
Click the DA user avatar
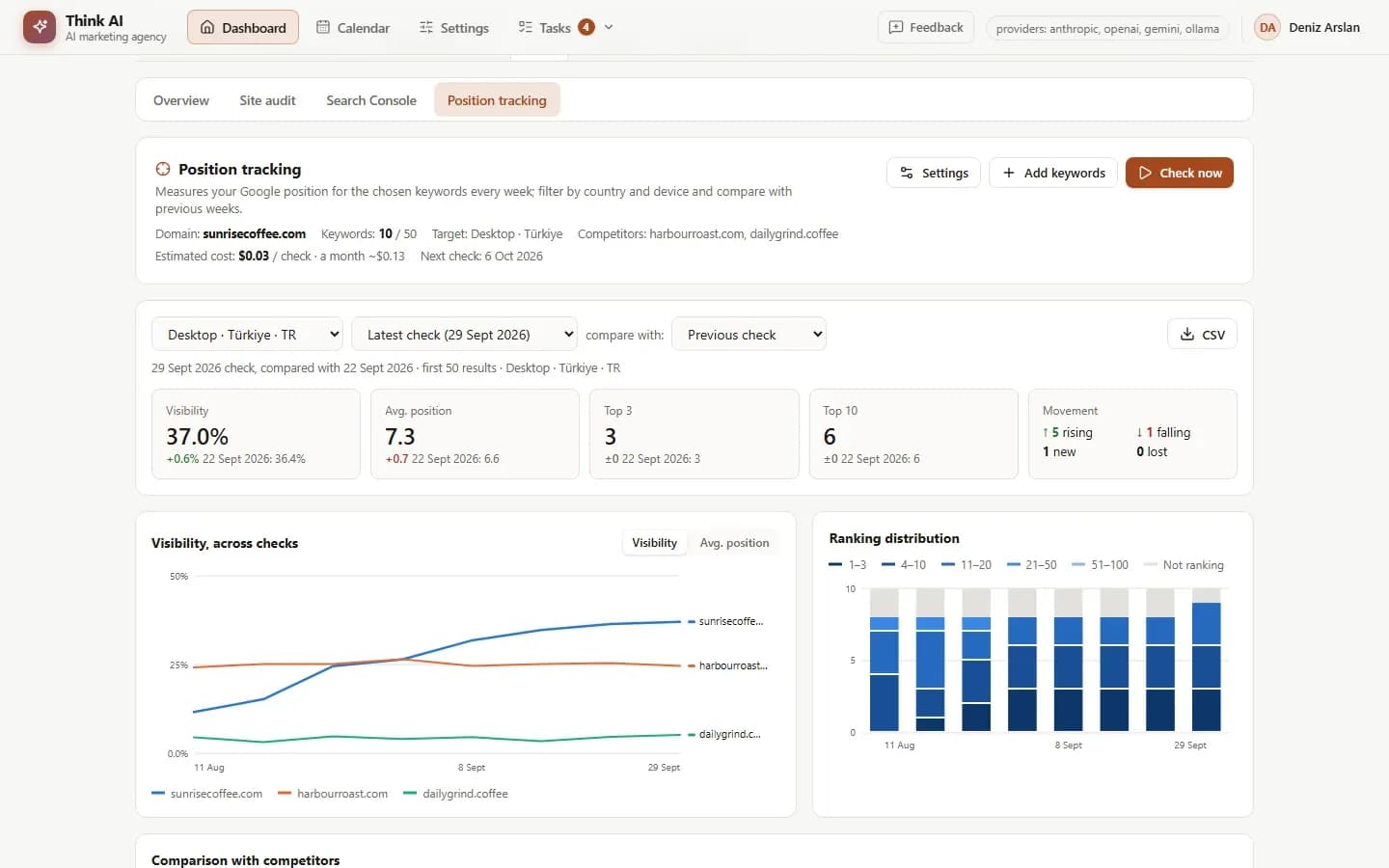[x=1267, y=27]
